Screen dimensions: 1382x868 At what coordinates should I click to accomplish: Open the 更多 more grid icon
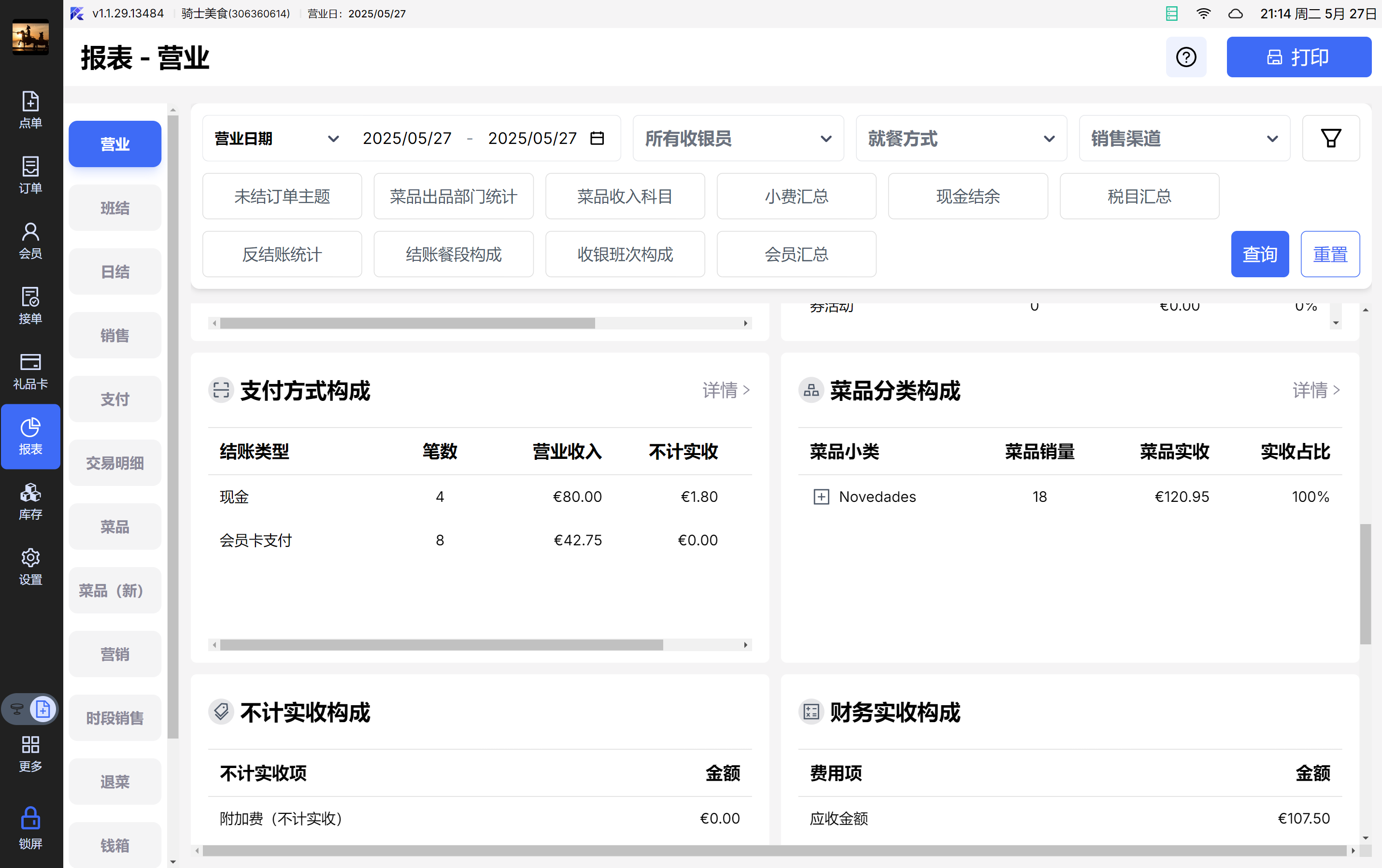point(30,754)
